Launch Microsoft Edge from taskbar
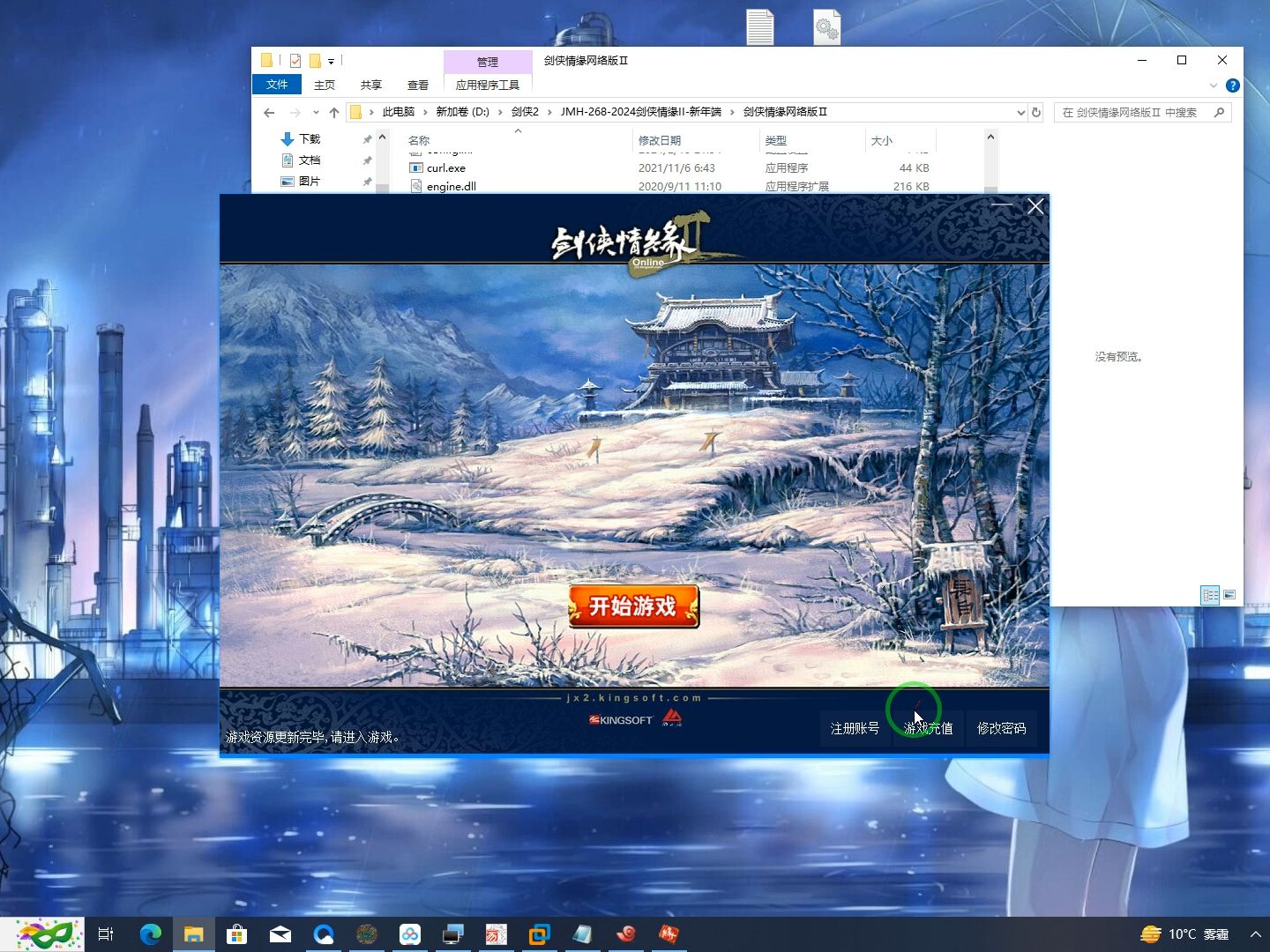The width and height of the screenshot is (1270, 952). 151,934
